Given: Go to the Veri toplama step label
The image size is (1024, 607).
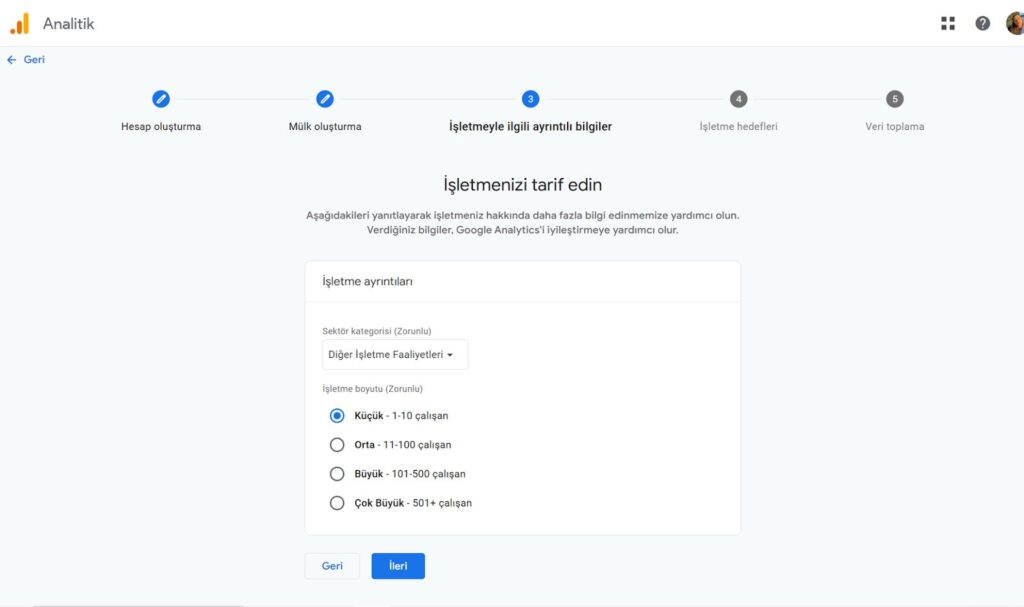Looking at the screenshot, I should (x=894, y=127).
